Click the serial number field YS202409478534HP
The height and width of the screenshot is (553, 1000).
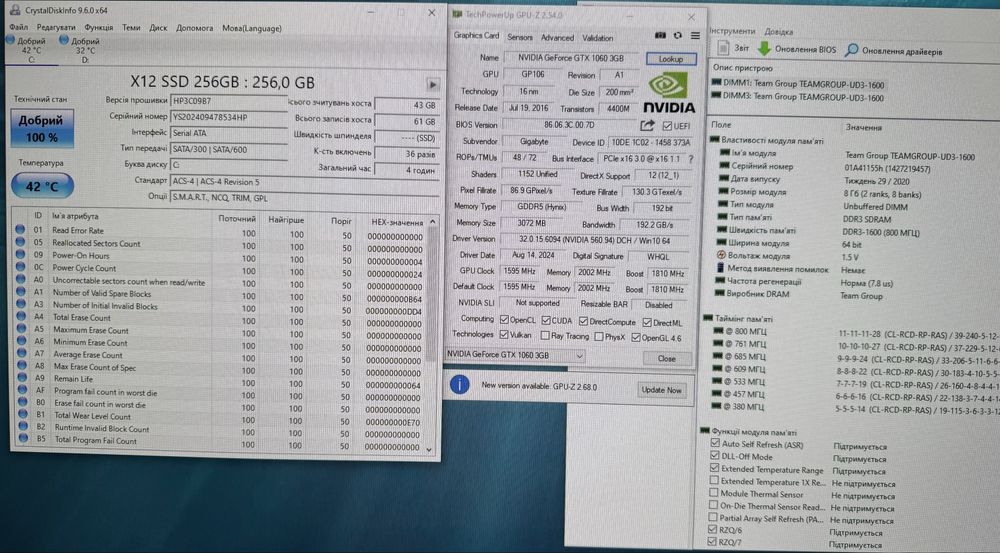coord(228,117)
